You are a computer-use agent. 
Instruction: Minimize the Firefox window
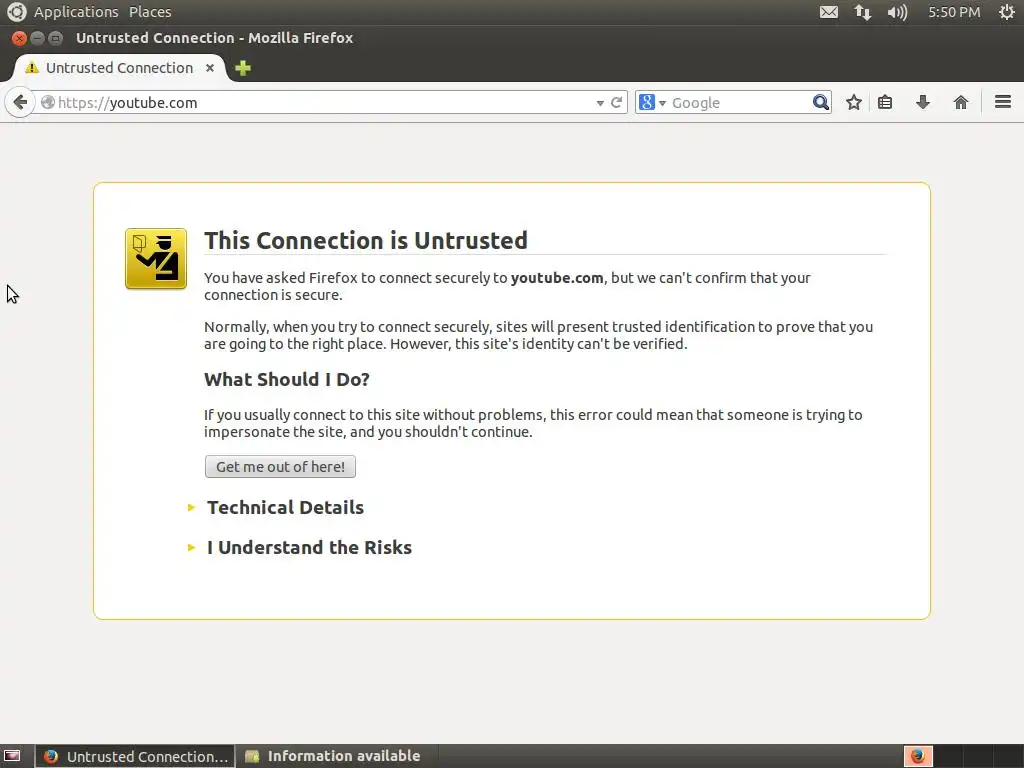point(37,38)
